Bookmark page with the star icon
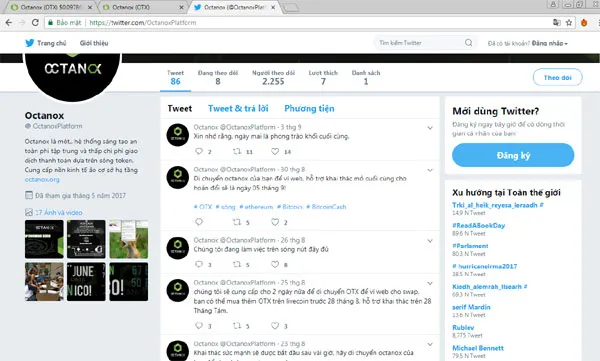Screen dimensions: 600x361 [x=569, y=23]
